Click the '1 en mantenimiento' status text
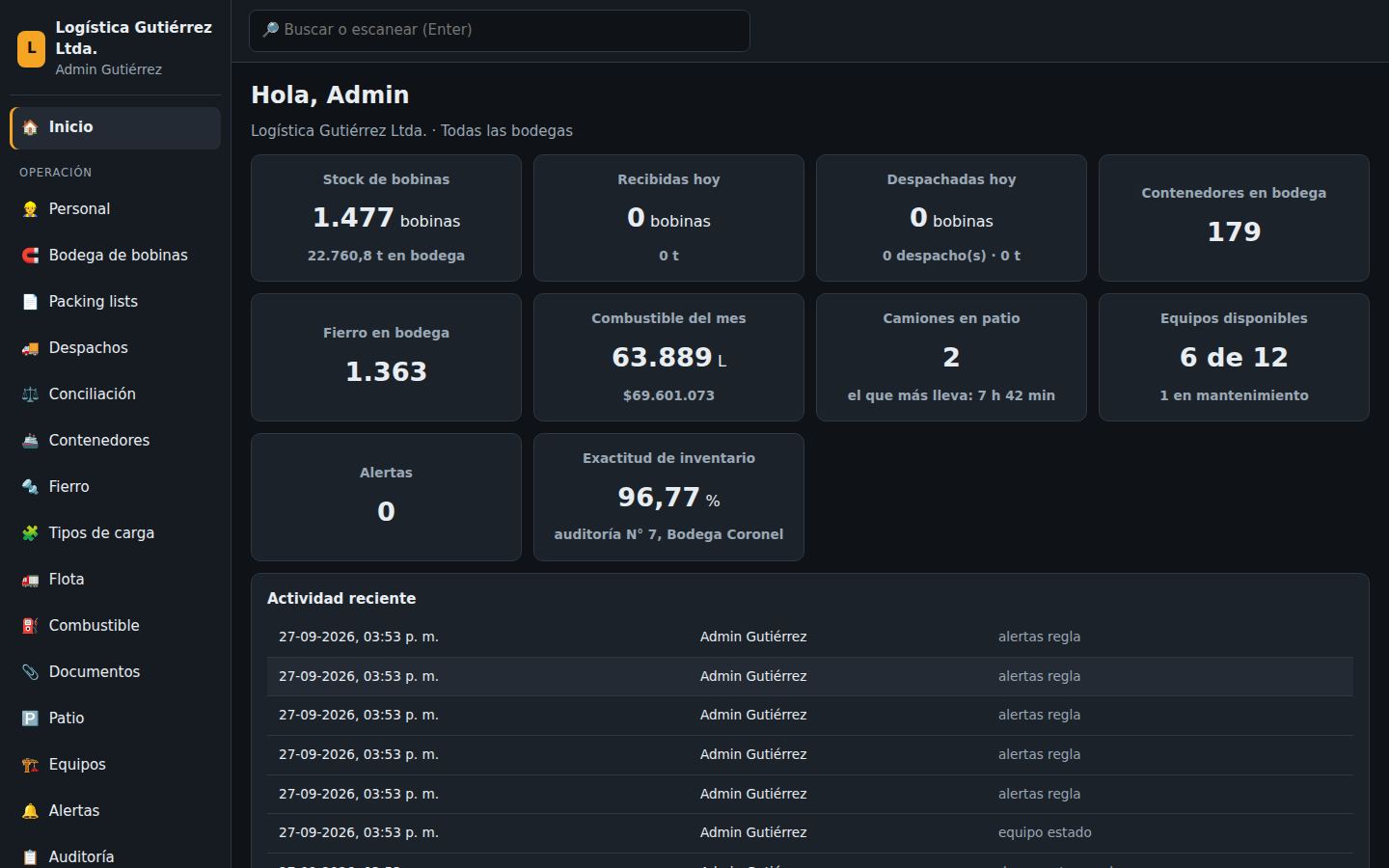1389x868 pixels. tap(1234, 395)
